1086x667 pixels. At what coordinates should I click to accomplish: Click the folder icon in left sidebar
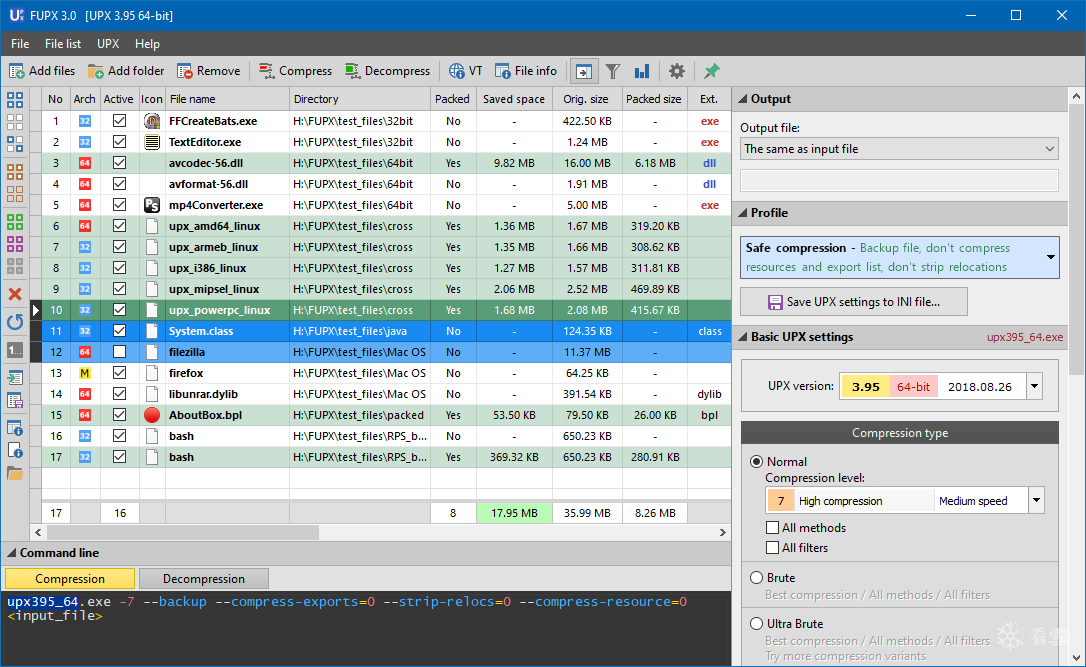point(15,474)
